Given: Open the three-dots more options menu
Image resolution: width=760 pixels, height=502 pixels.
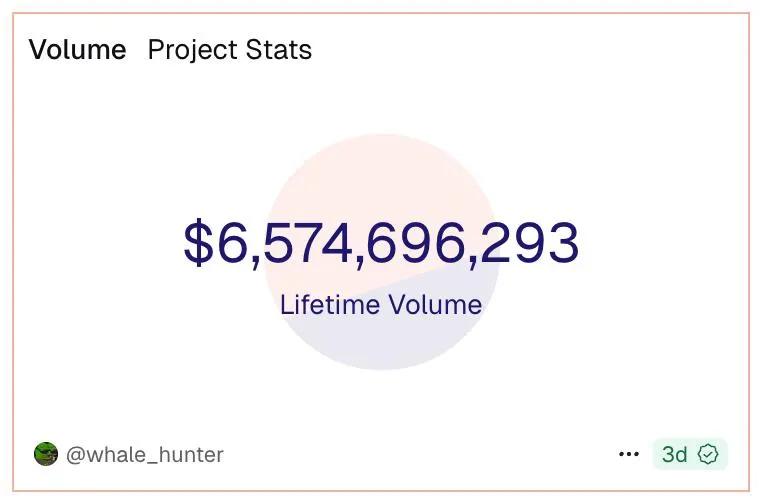Looking at the screenshot, I should click(x=629, y=454).
